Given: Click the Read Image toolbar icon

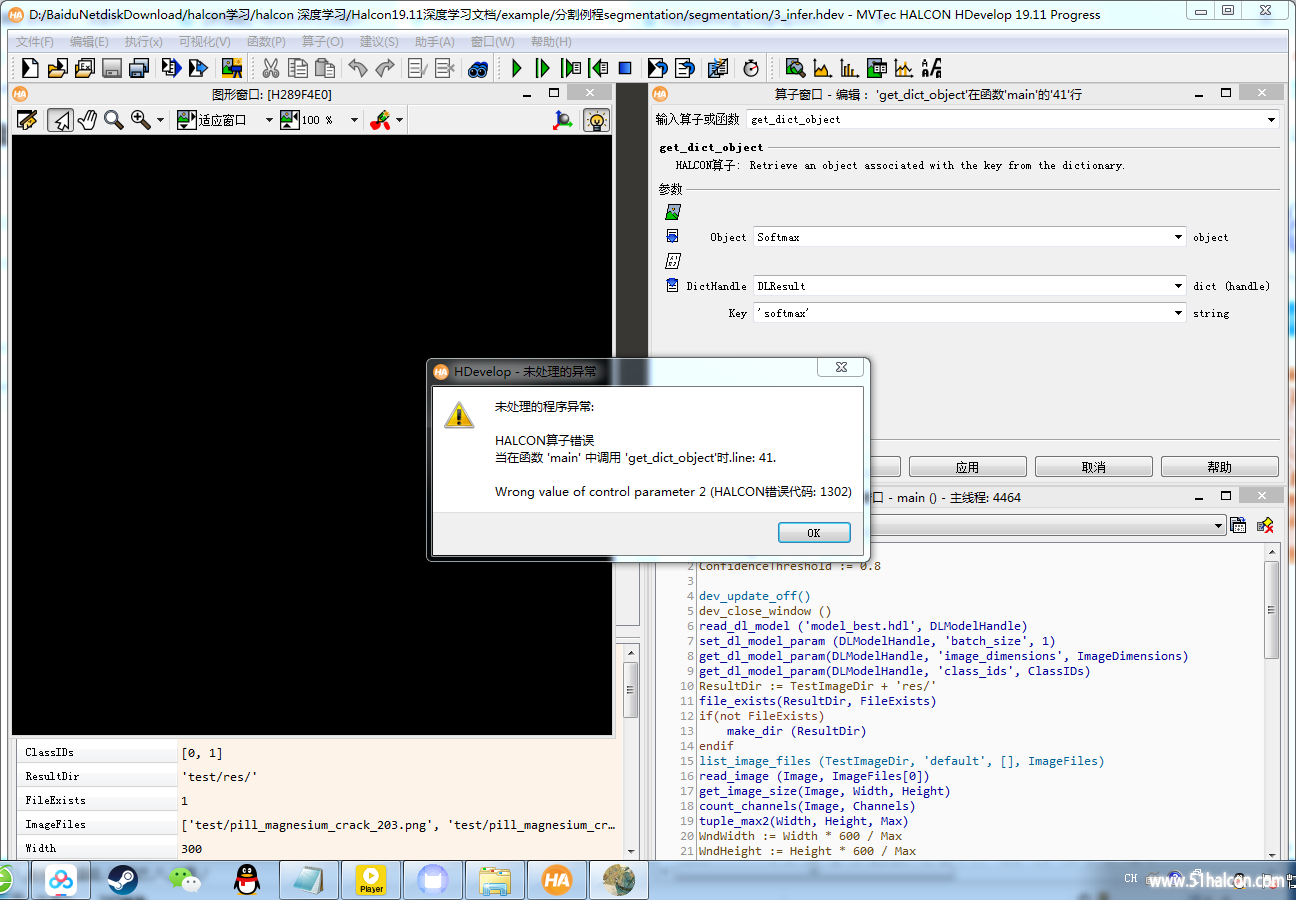Looking at the screenshot, I should pyautogui.click(x=232, y=68).
